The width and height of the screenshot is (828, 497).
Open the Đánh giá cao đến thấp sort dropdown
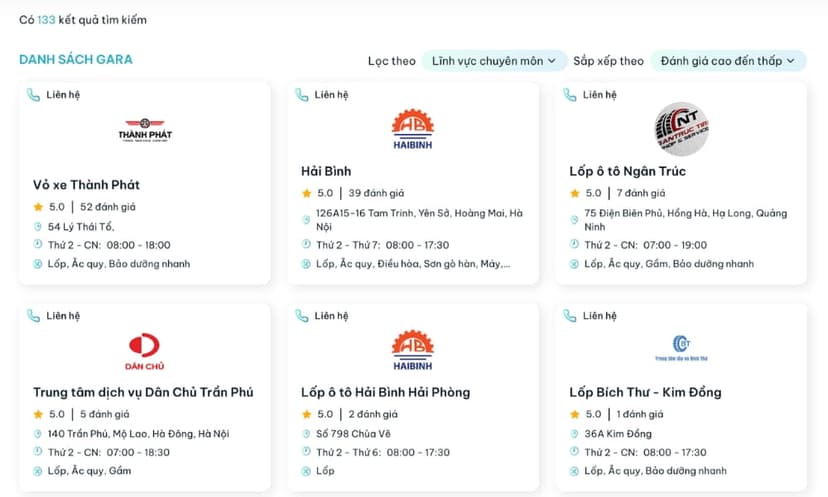(x=728, y=61)
